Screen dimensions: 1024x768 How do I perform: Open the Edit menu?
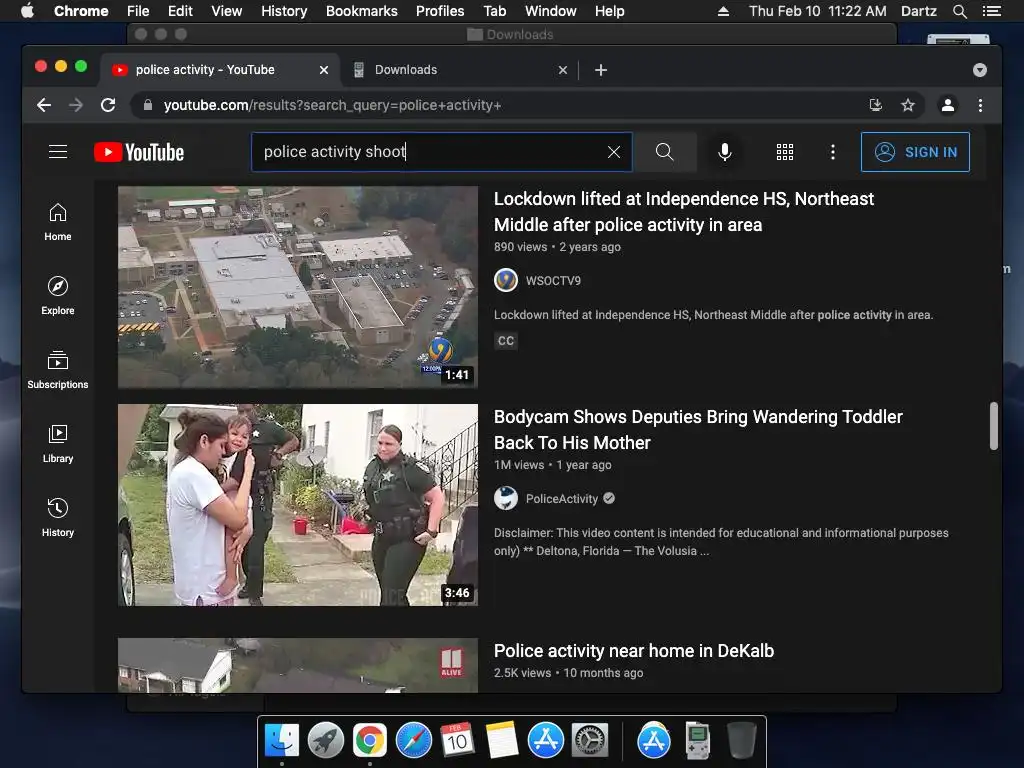click(180, 11)
